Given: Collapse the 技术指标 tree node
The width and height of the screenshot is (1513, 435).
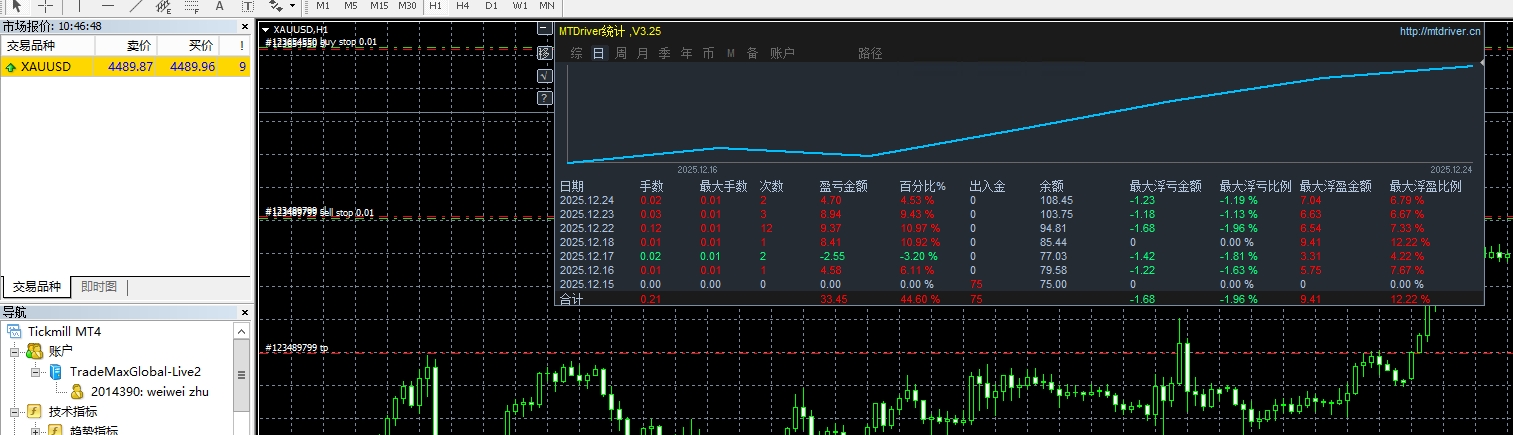Looking at the screenshot, I should pyautogui.click(x=15, y=411).
